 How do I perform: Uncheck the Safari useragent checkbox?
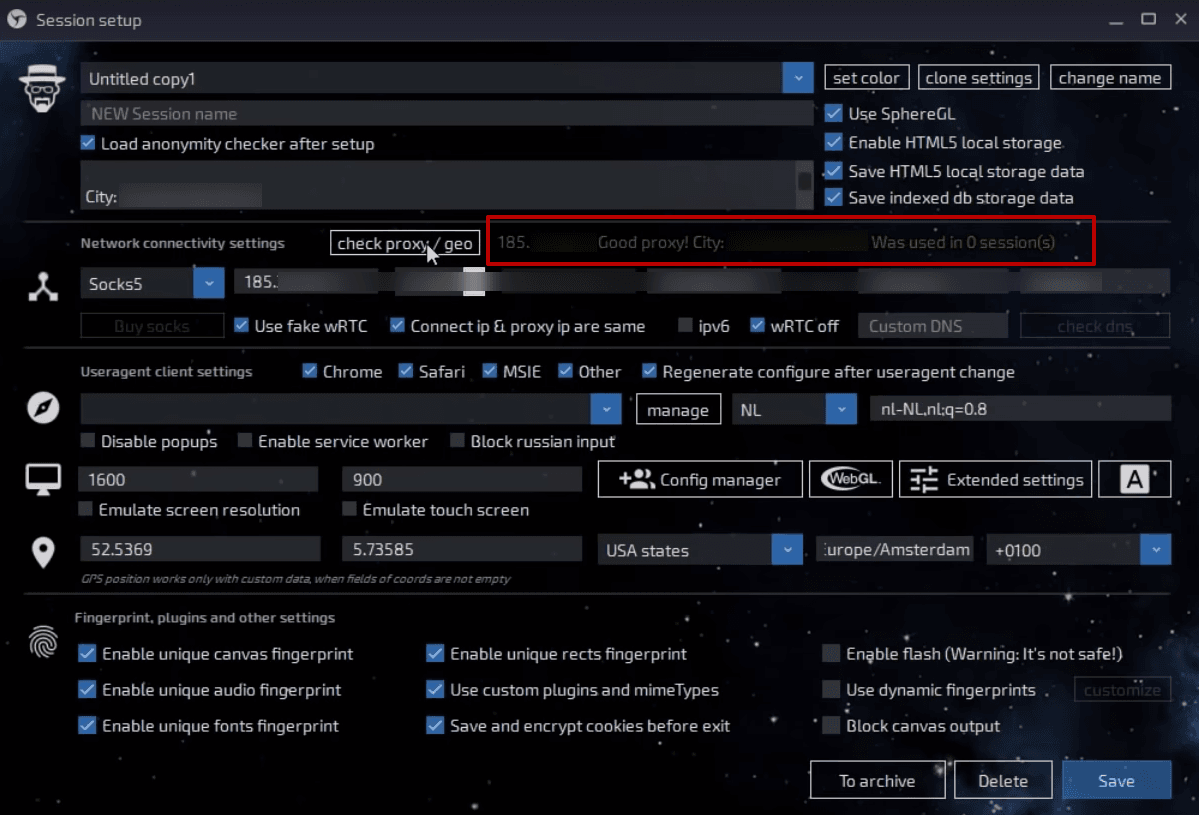(406, 371)
